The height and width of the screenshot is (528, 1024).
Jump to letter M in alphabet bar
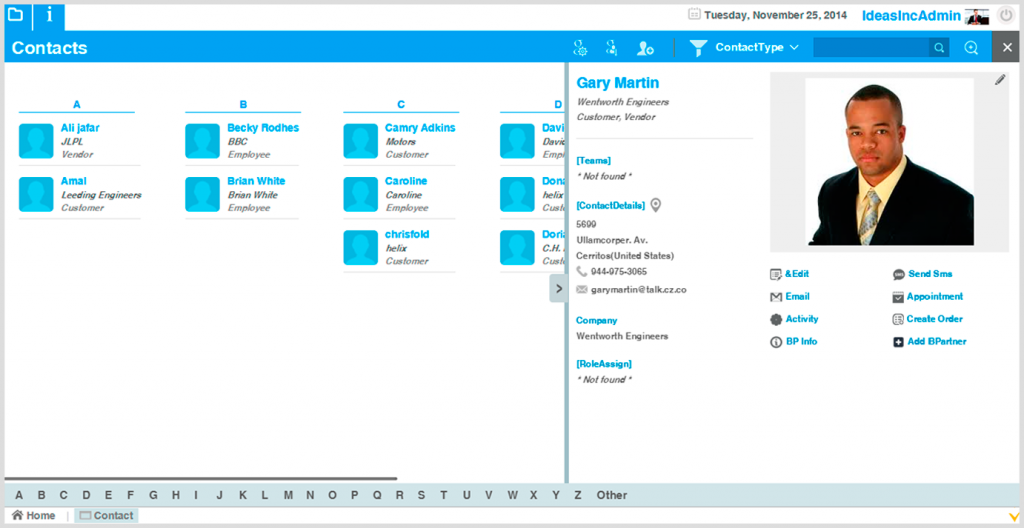[x=288, y=495]
